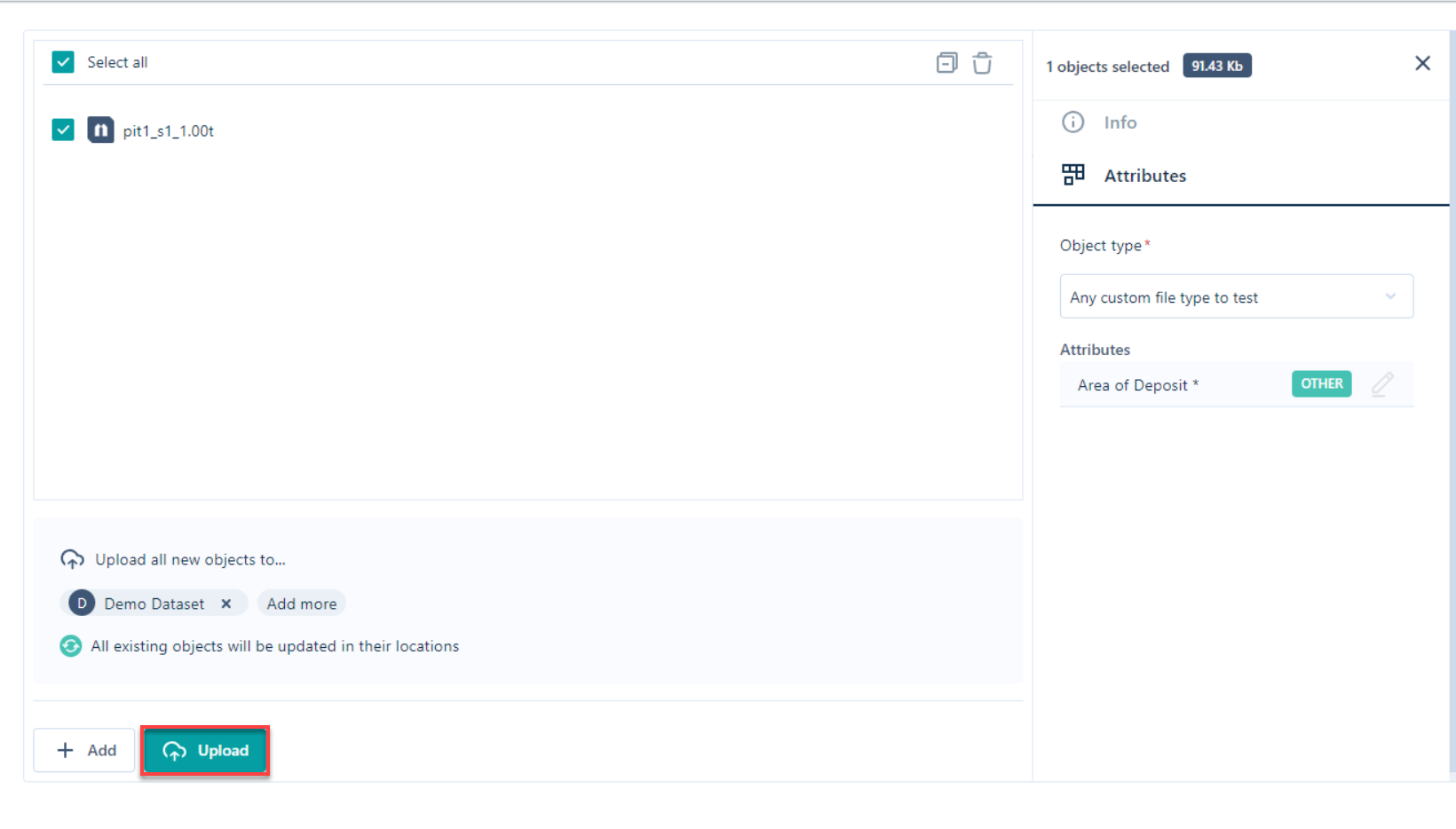Open the Object type dropdown
1456x829 pixels.
pyautogui.click(x=1225, y=297)
